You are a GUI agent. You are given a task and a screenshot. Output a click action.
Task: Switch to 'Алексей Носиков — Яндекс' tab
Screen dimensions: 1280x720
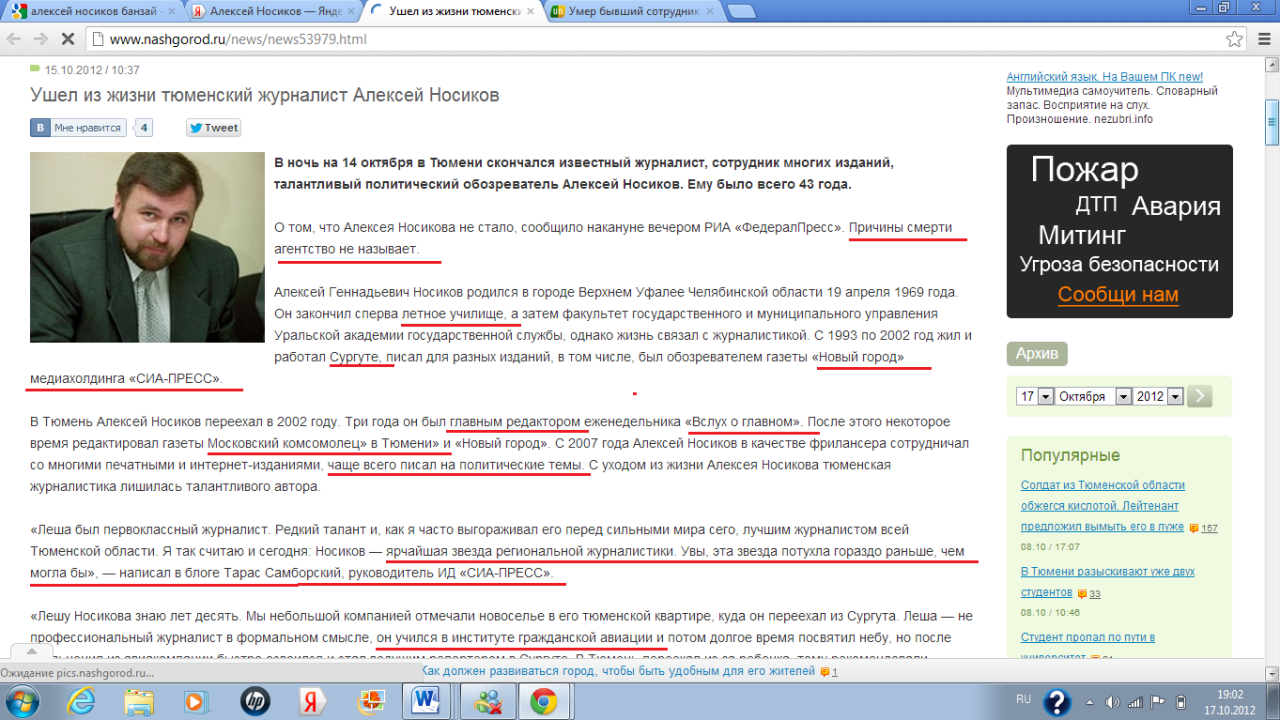coord(270,12)
